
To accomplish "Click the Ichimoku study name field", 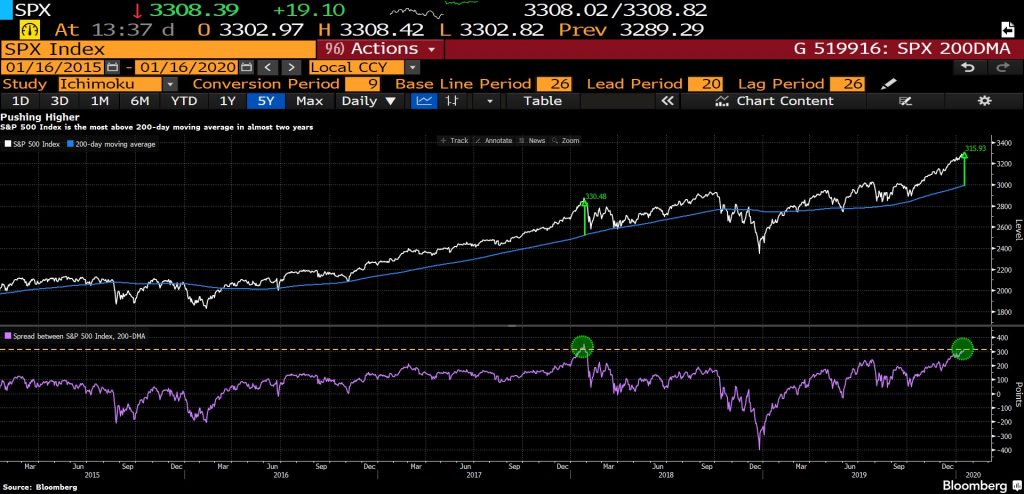I will click(x=110, y=84).
